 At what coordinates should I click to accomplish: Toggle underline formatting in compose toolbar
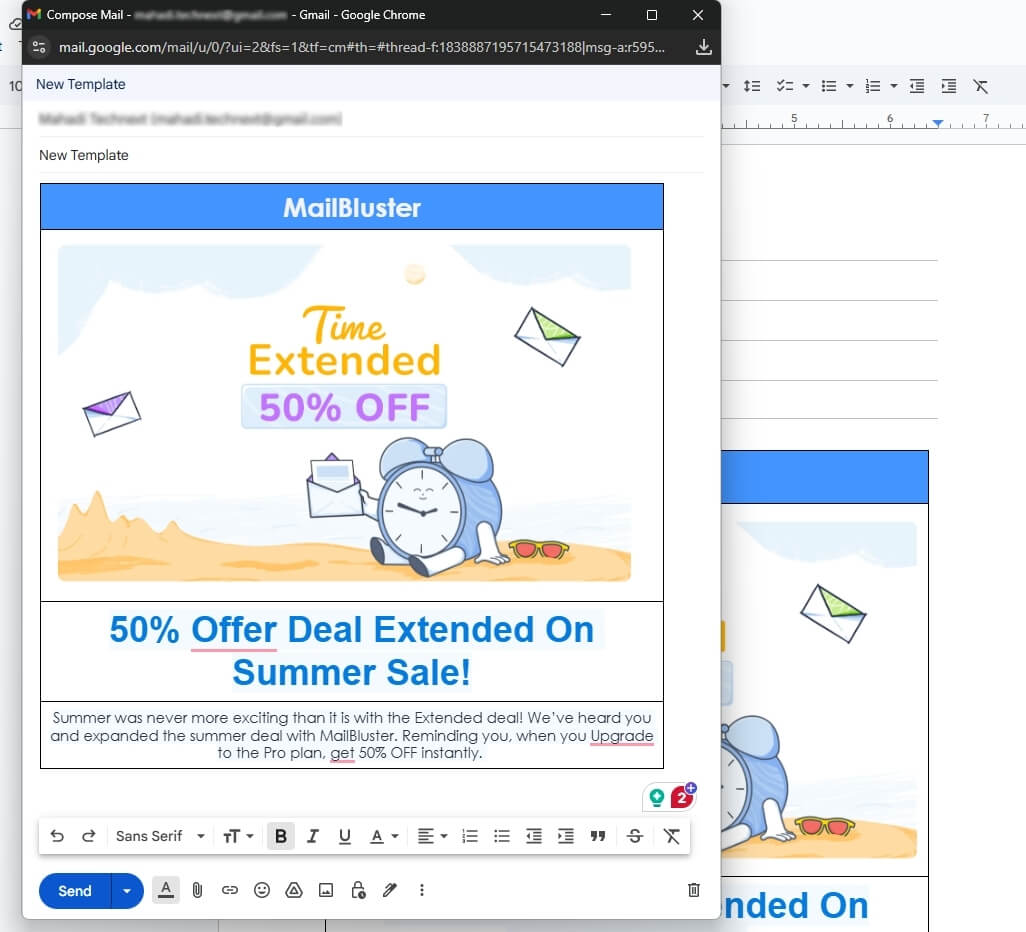tap(345, 836)
